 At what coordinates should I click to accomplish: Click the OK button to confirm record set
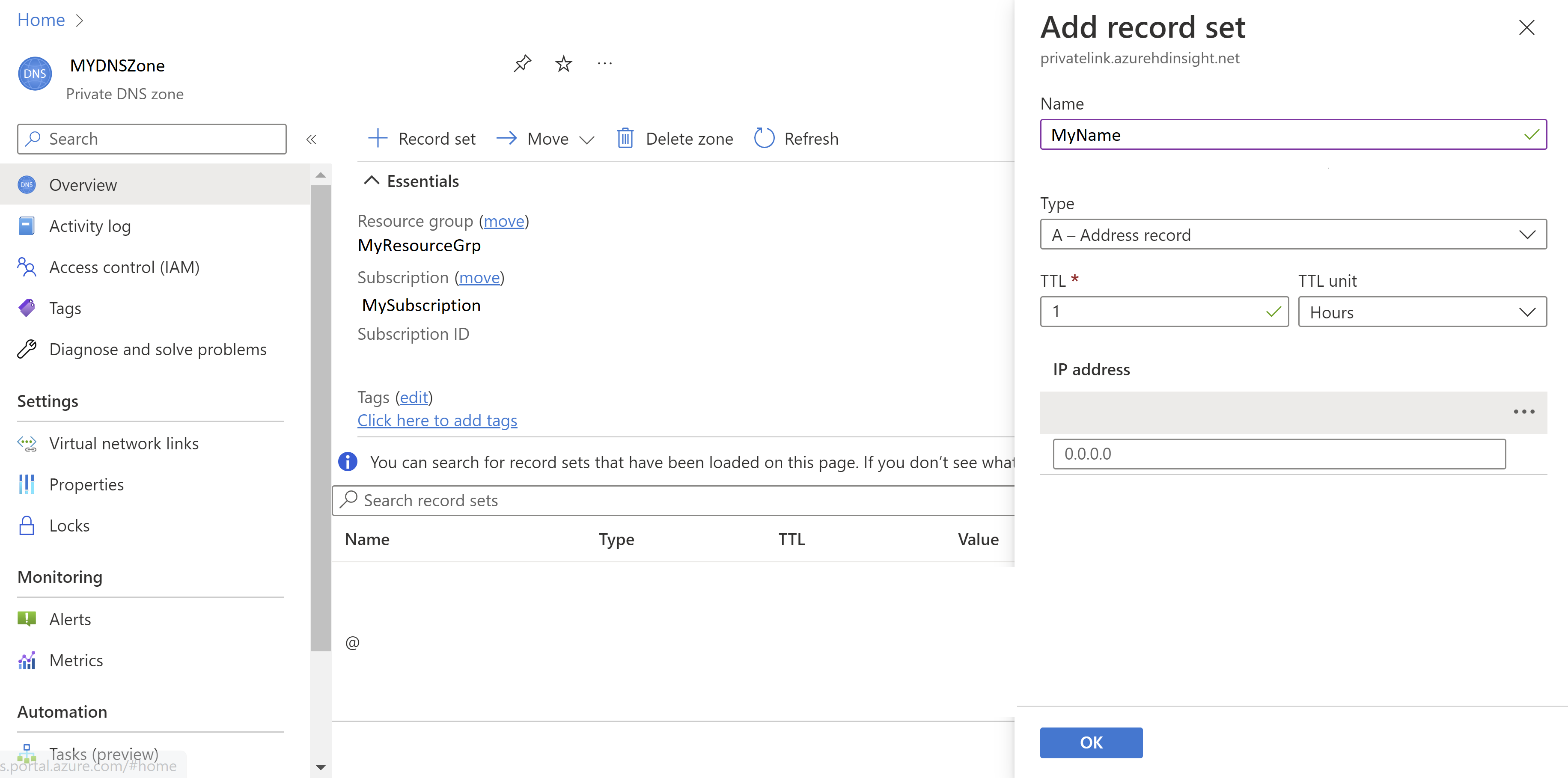(x=1091, y=742)
